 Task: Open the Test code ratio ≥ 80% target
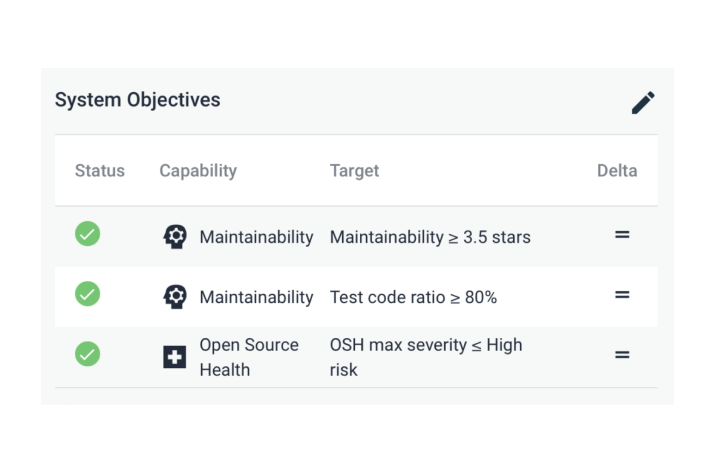point(413,297)
